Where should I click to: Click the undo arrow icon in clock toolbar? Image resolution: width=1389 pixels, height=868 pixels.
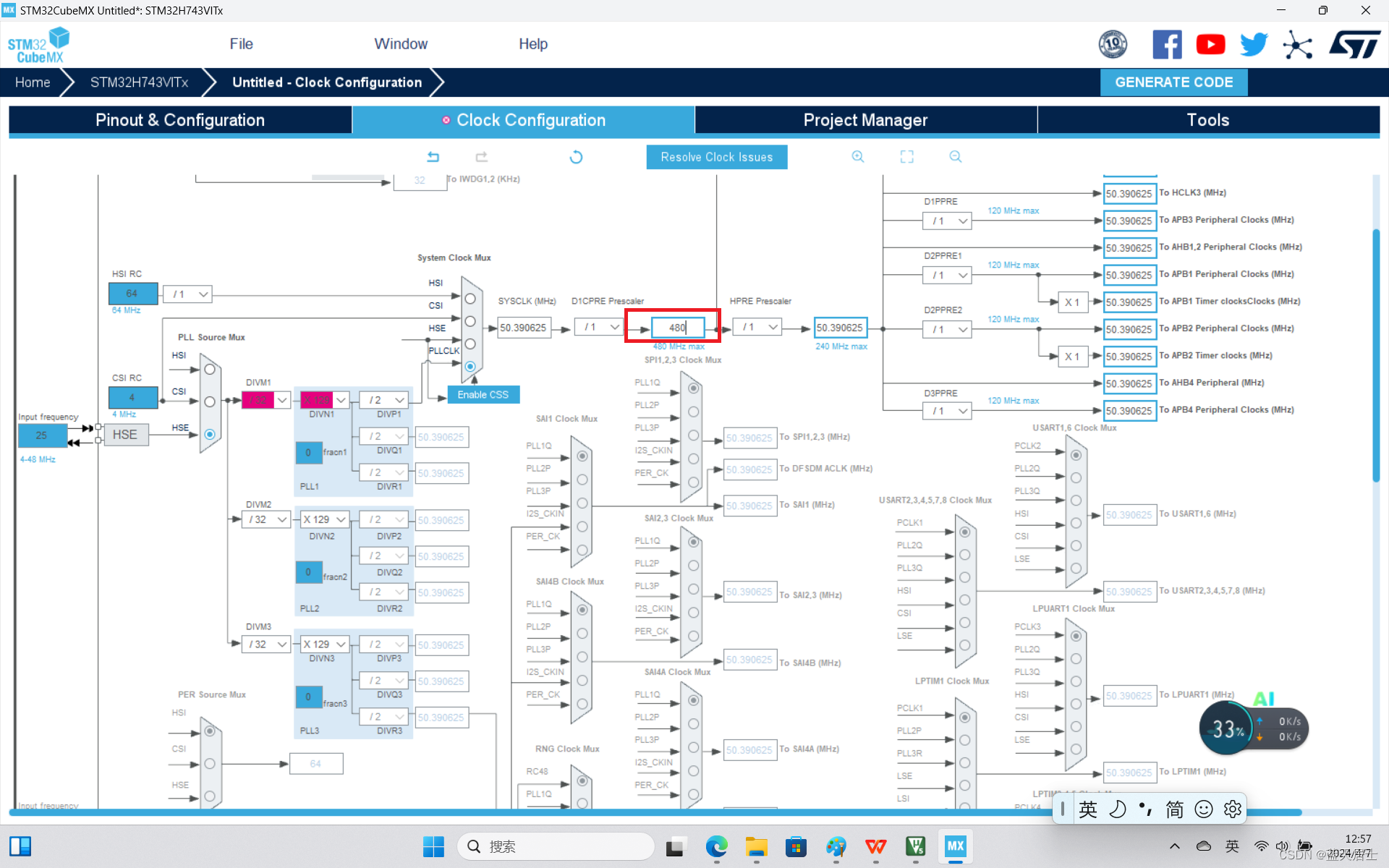tap(433, 157)
